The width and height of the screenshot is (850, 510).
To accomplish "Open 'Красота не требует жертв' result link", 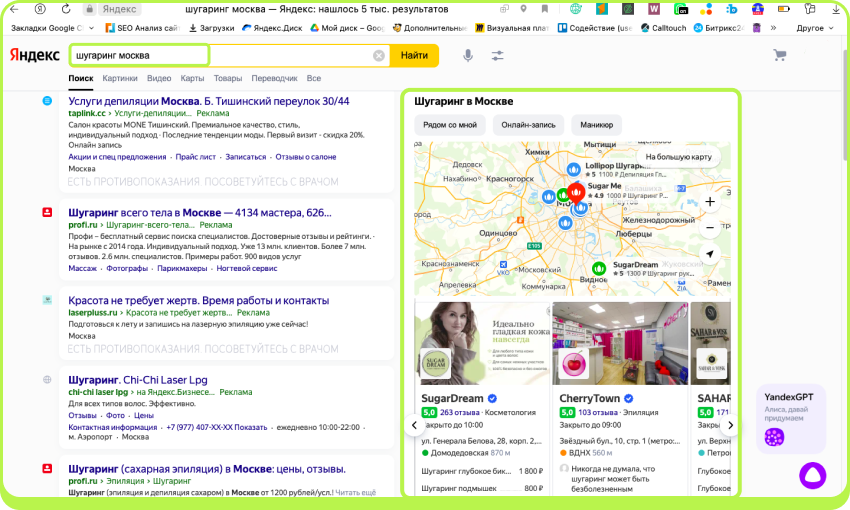I will (198, 300).
